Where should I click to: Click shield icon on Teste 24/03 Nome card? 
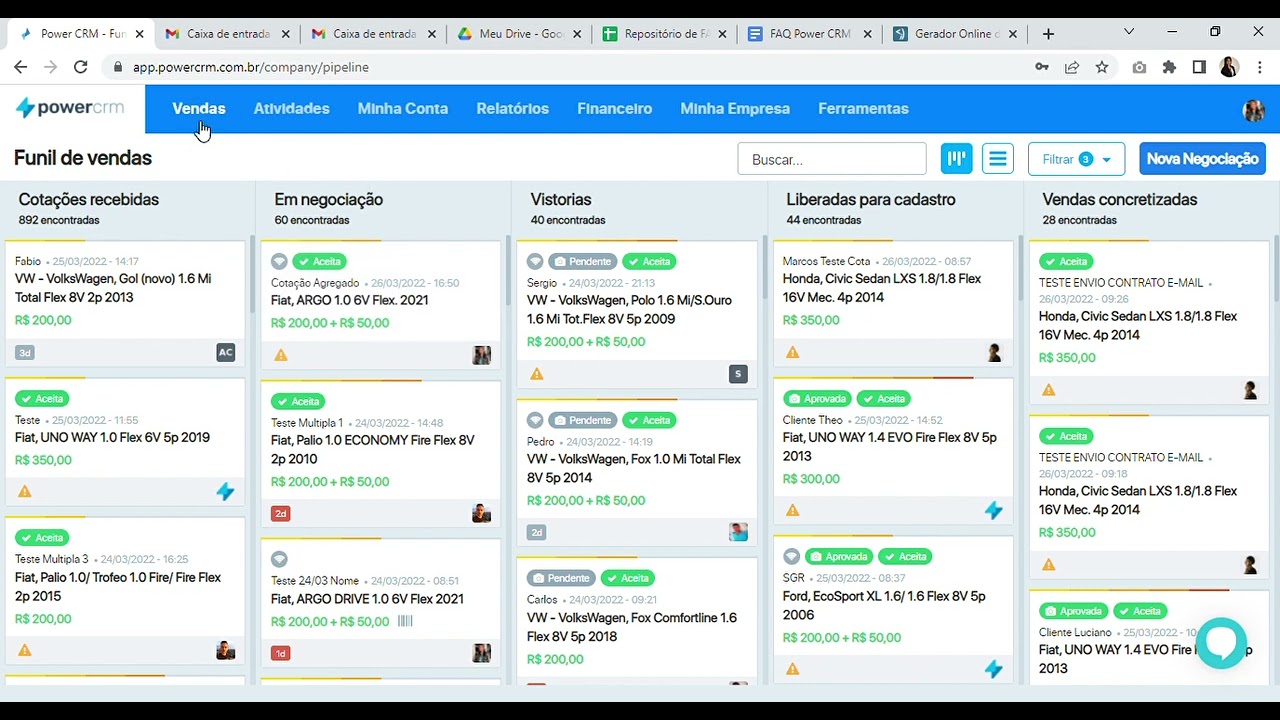(279, 559)
